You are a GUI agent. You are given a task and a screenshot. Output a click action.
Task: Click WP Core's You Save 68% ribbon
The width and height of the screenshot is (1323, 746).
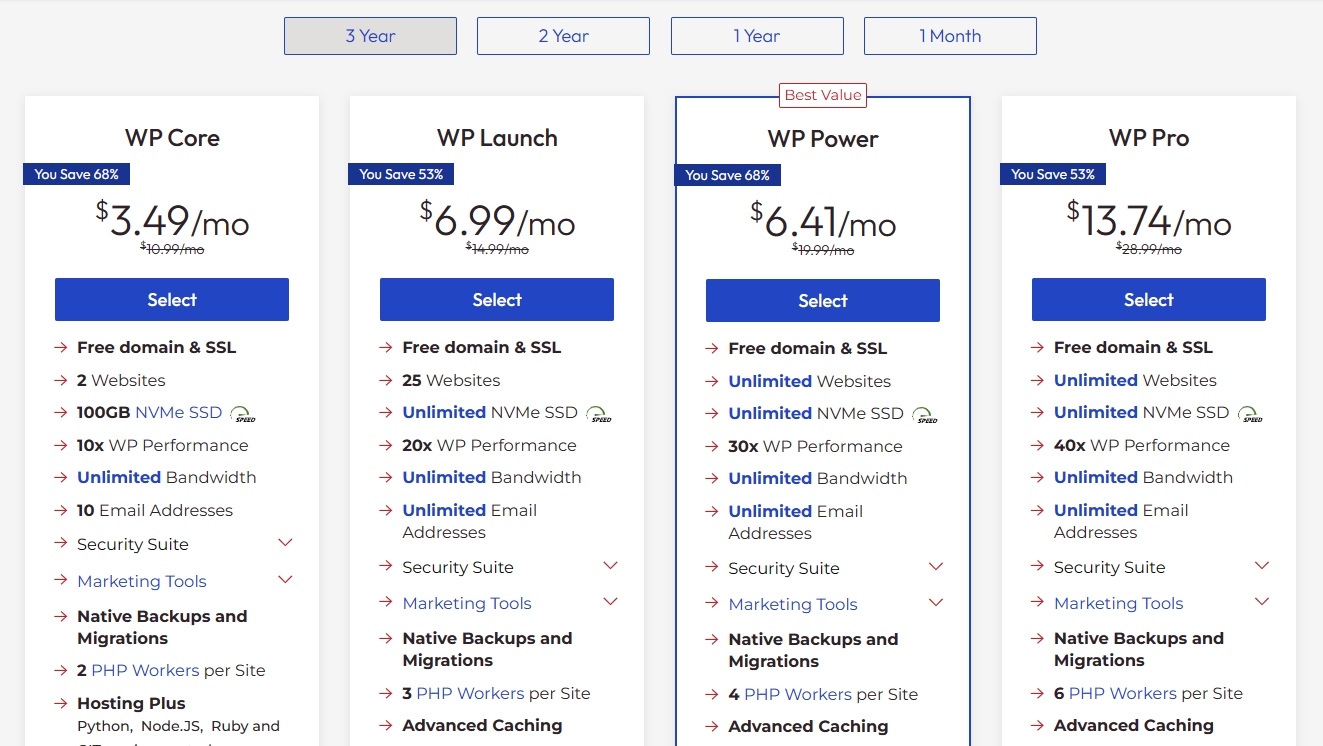[x=77, y=175]
